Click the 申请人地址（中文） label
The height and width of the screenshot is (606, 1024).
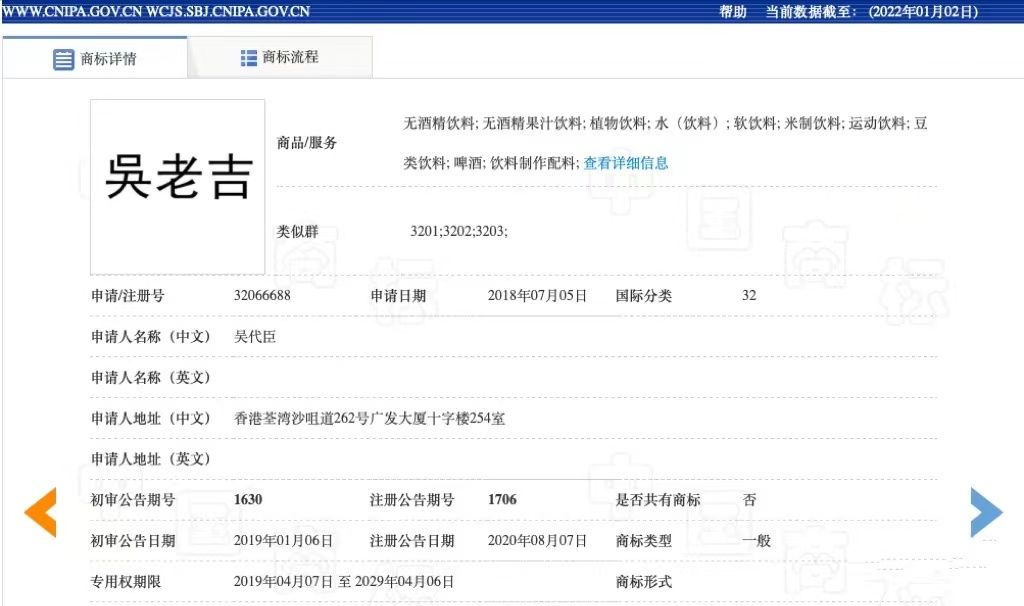coord(151,418)
